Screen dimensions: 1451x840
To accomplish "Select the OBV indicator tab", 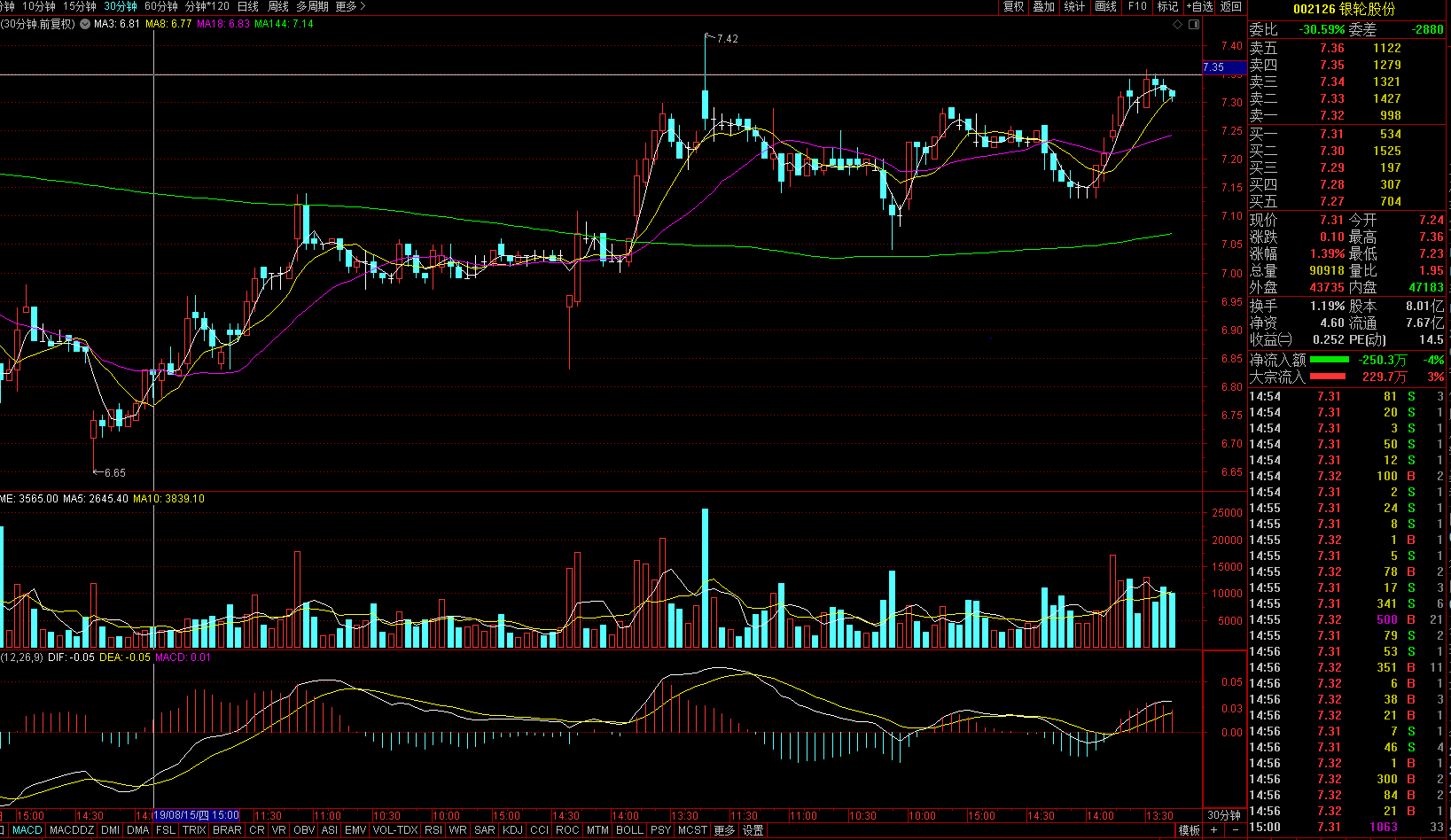I will click(304, 830).
